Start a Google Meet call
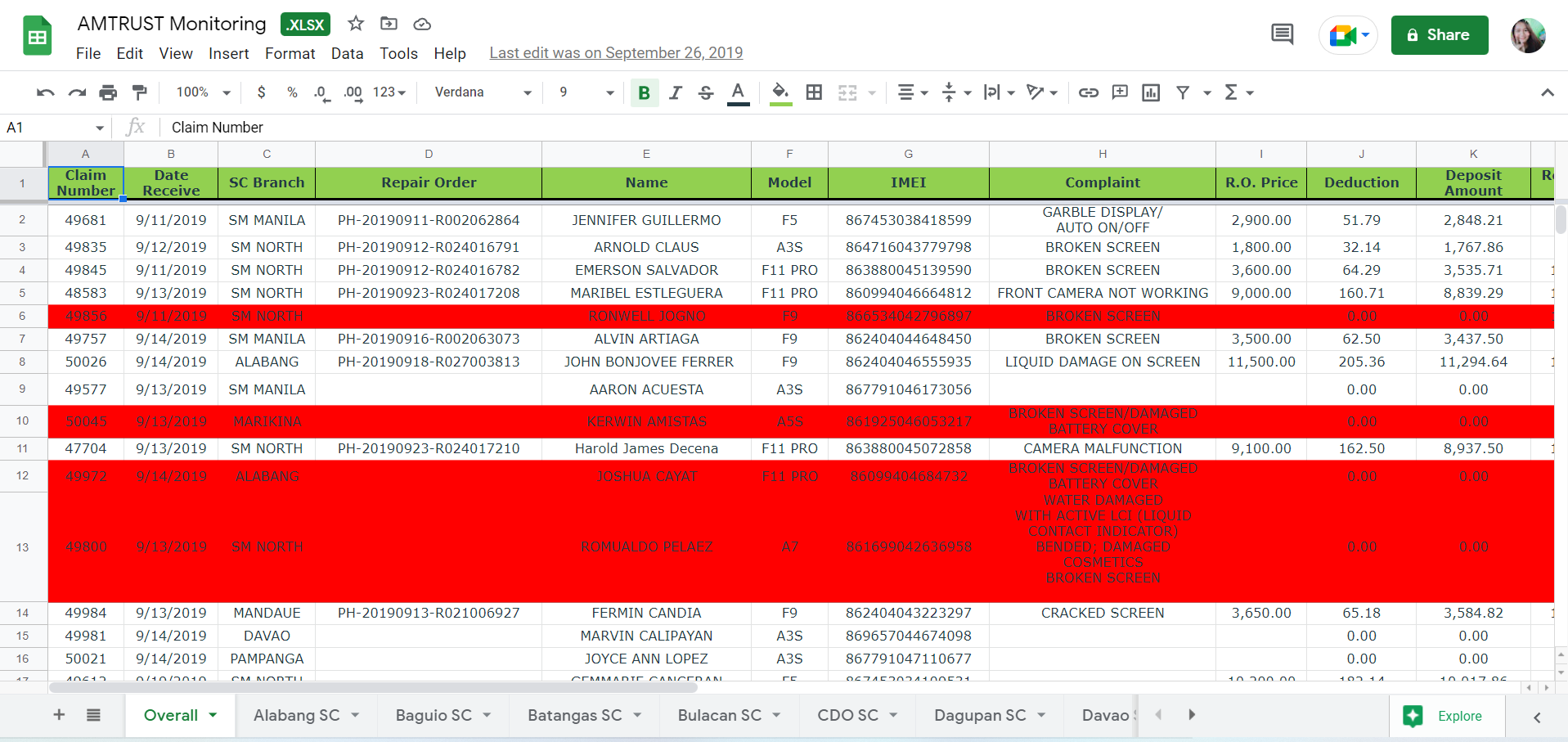Screen dimensions: 1568x742 pos(1348,35)
